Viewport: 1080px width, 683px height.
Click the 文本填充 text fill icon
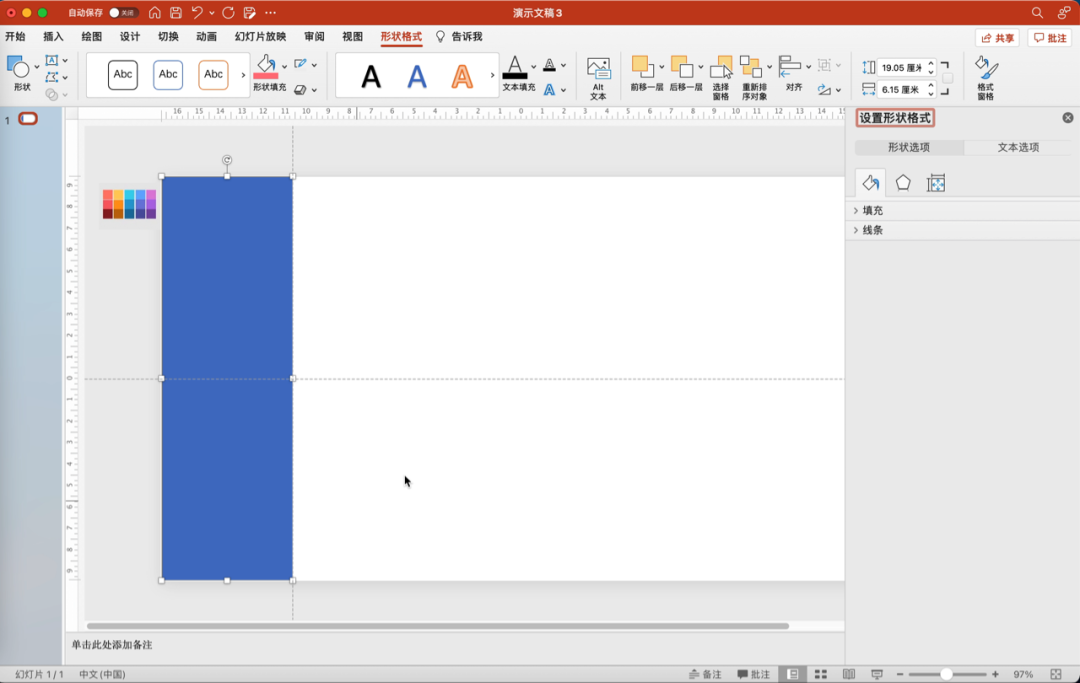515,67
